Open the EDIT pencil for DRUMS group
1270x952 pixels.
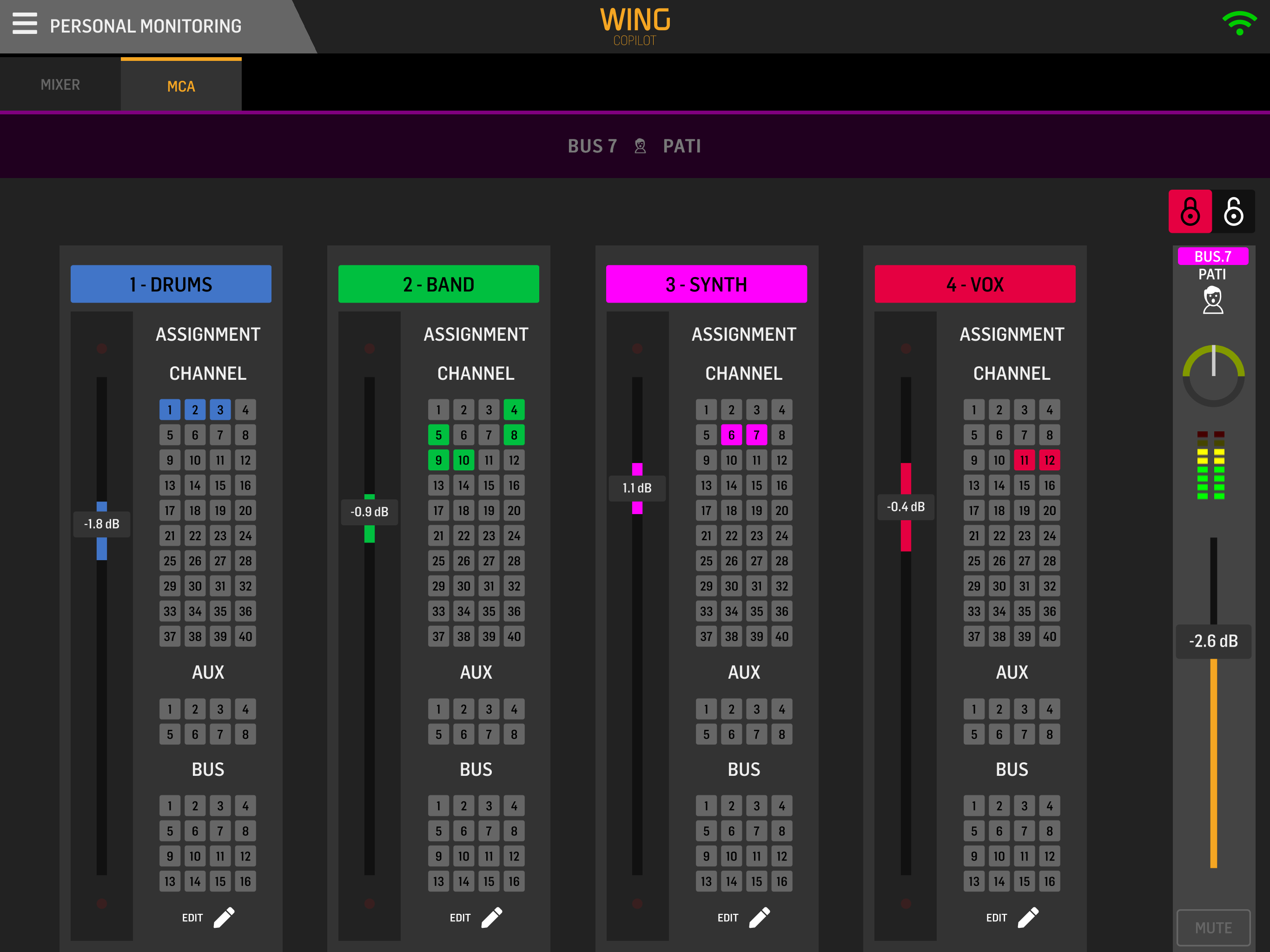[224, 917]
